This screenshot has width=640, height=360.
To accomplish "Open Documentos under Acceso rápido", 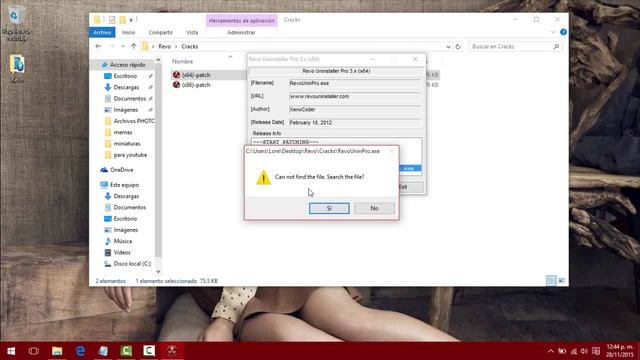I will pyautogui.click(x=129, y=99).
